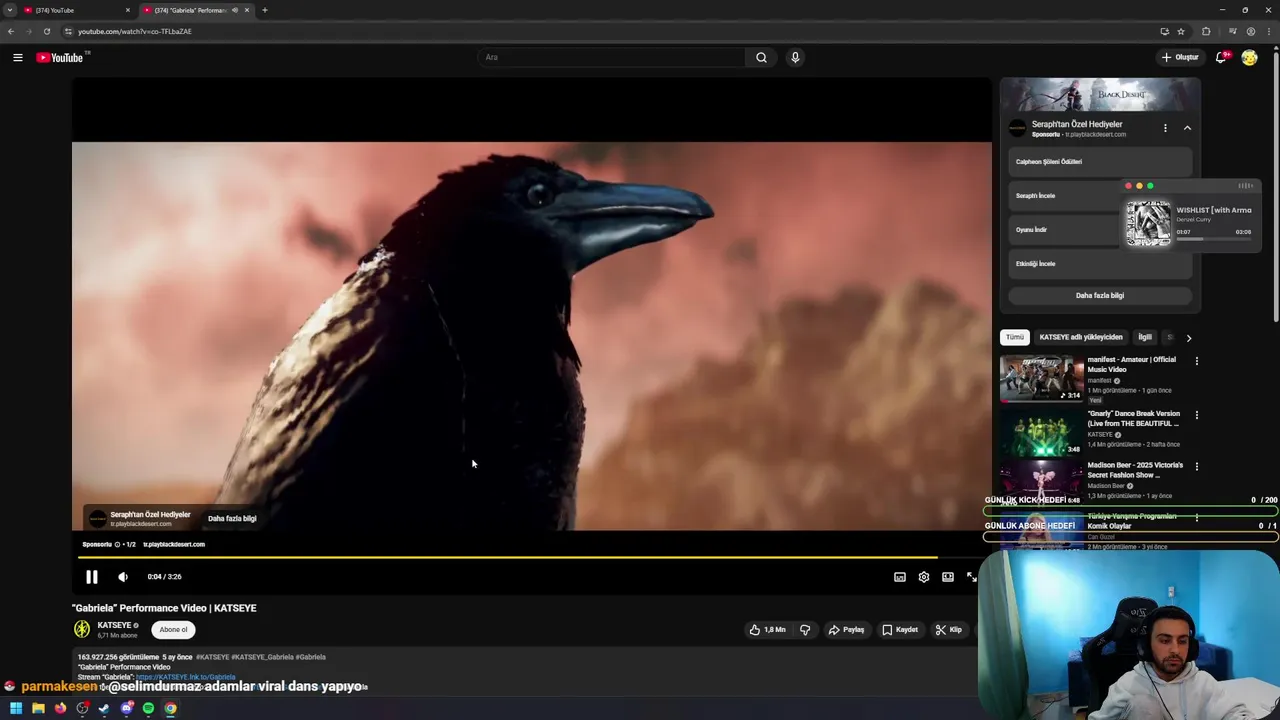Switch to theater mode in the player
The height and width of the screenshot is (720, 1280).
click(948, 577)
